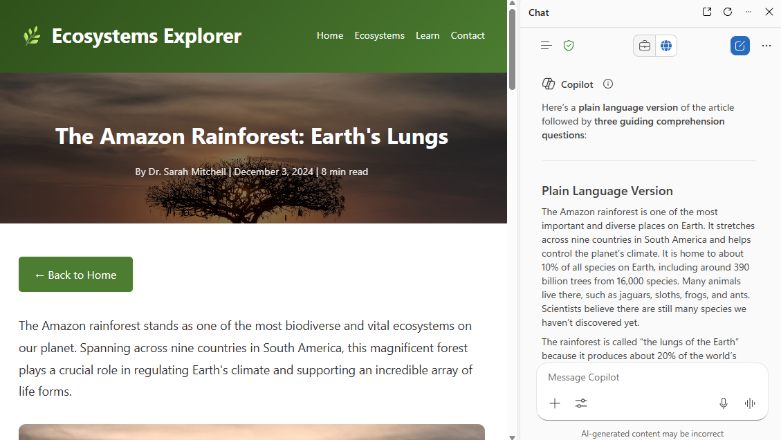Activate the microphone dictation icon
The height and width of the screenshot is (440, 781).
coord(723,403)
